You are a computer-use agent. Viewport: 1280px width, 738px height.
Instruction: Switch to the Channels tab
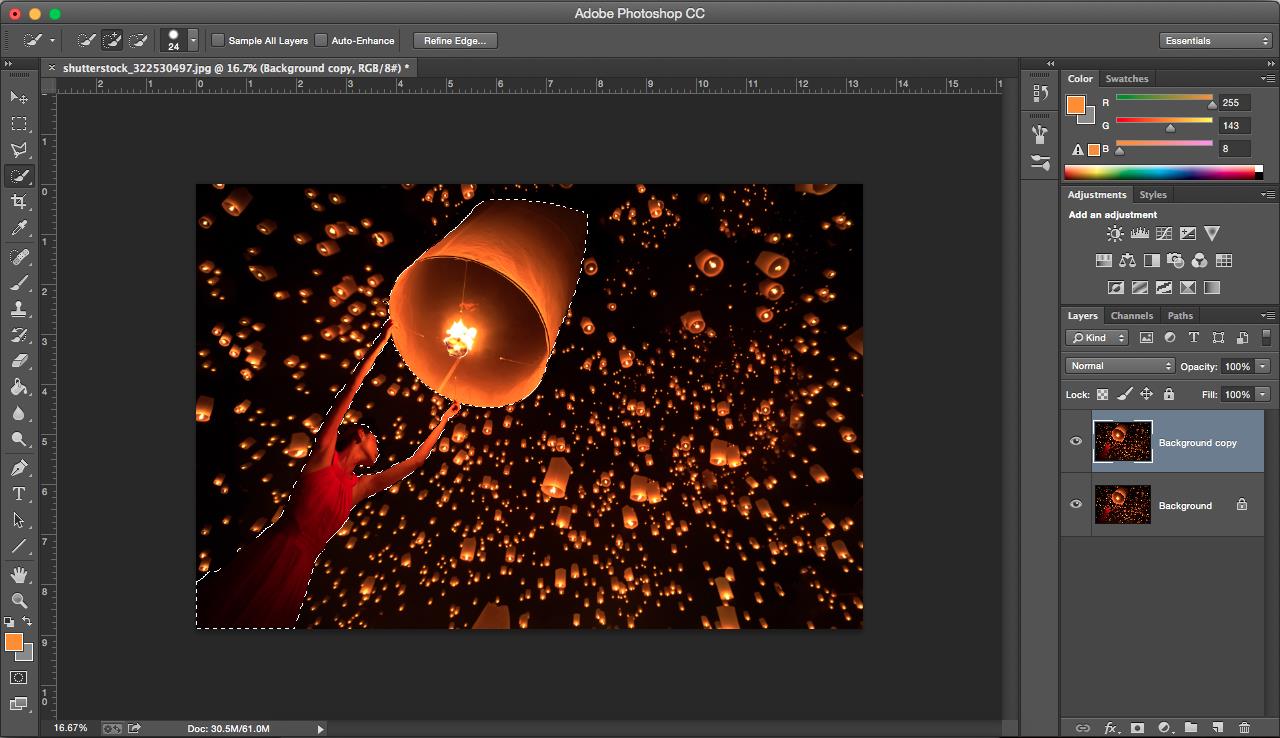coord(1132,316)
